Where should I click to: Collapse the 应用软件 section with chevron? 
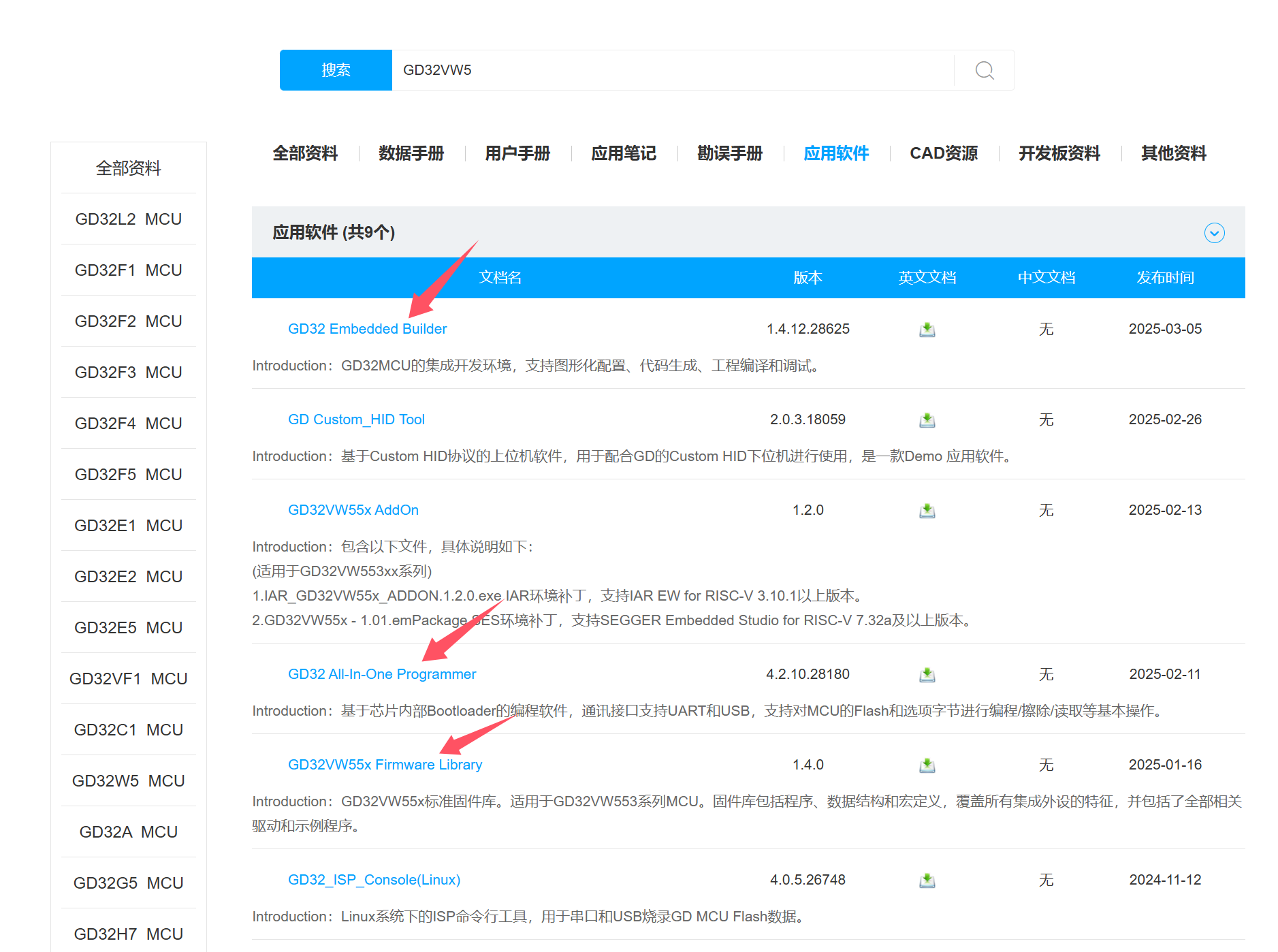[1214, 233]
